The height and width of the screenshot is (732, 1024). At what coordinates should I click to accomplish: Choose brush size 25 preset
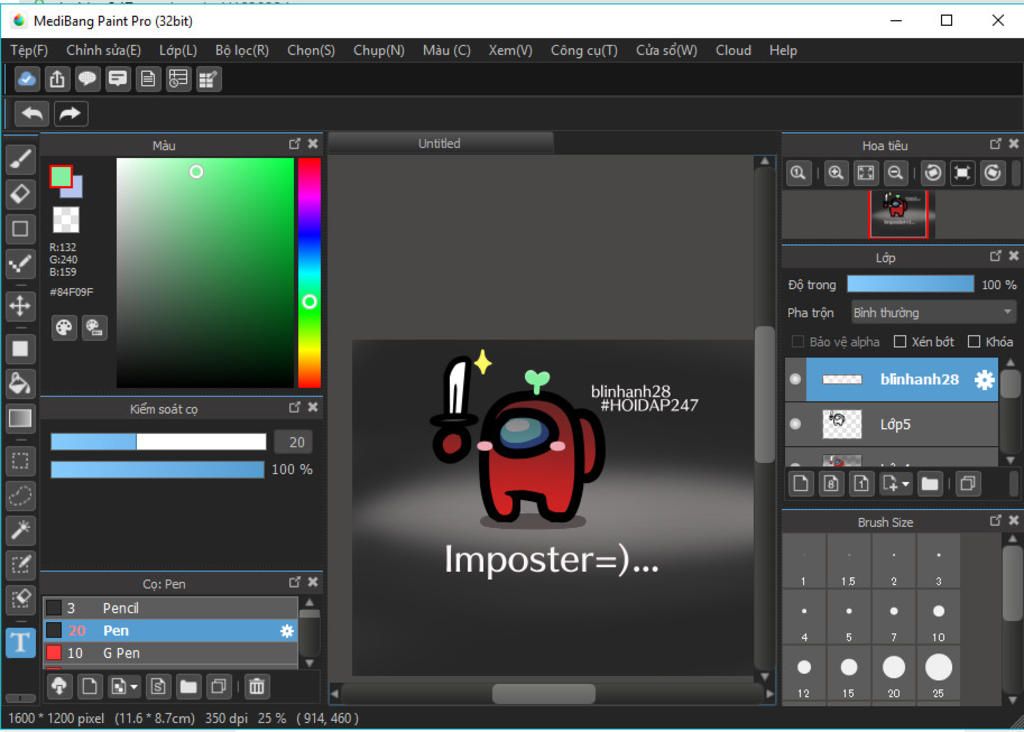tap(938, 675)
